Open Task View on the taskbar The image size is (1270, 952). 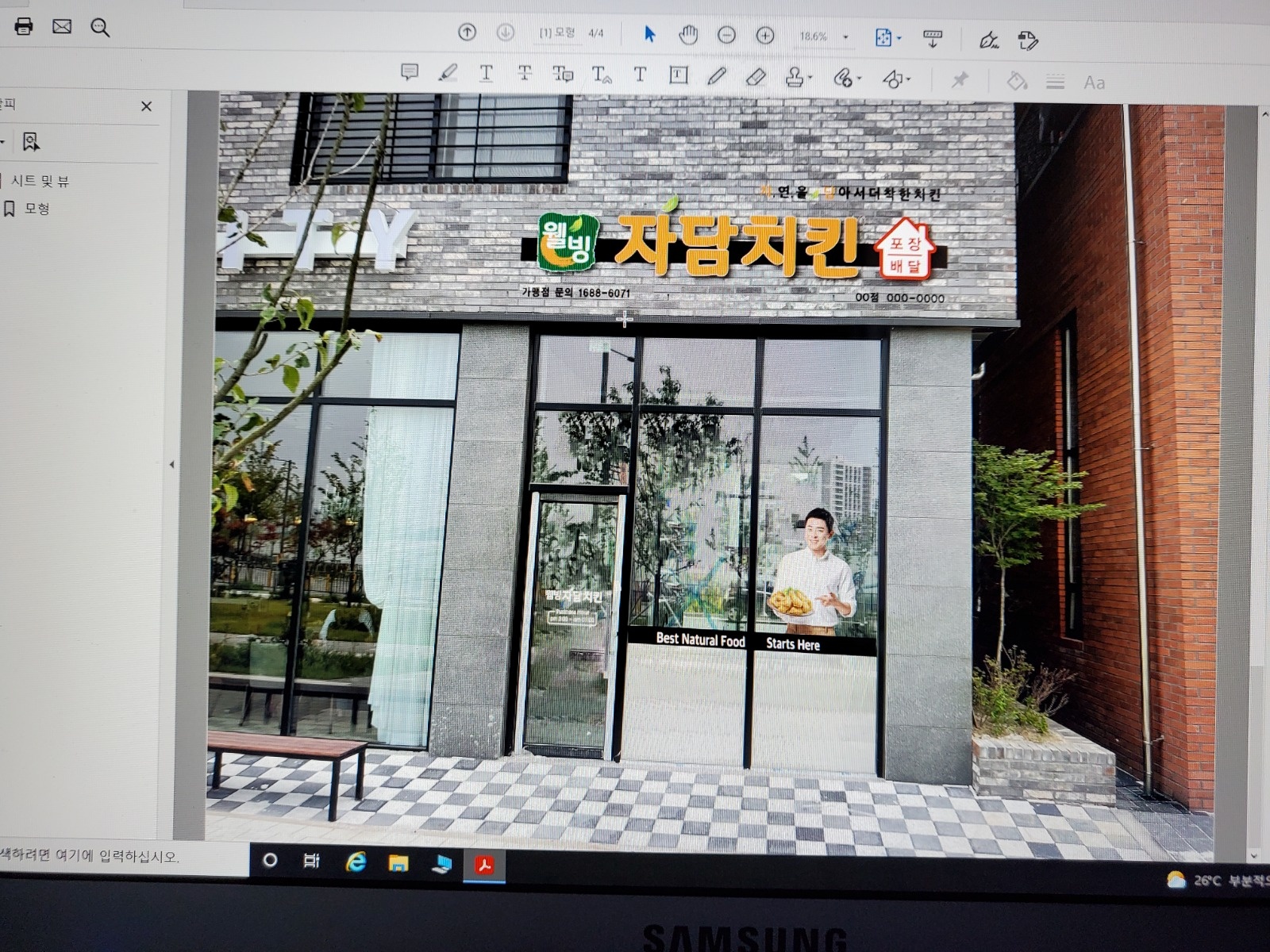pyautogui.click(x=312, y=861)
